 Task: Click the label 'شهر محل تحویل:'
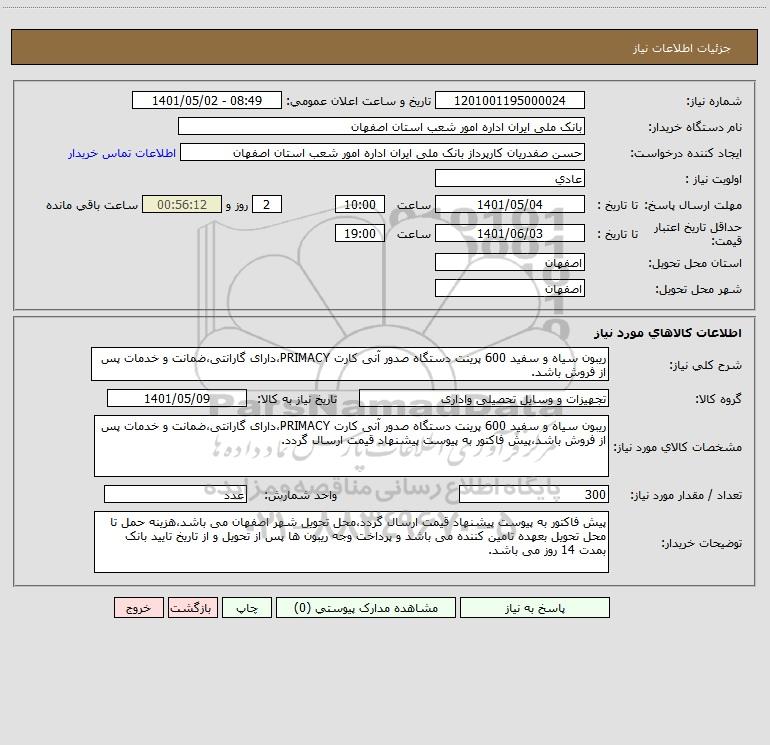tap(698, 289)
